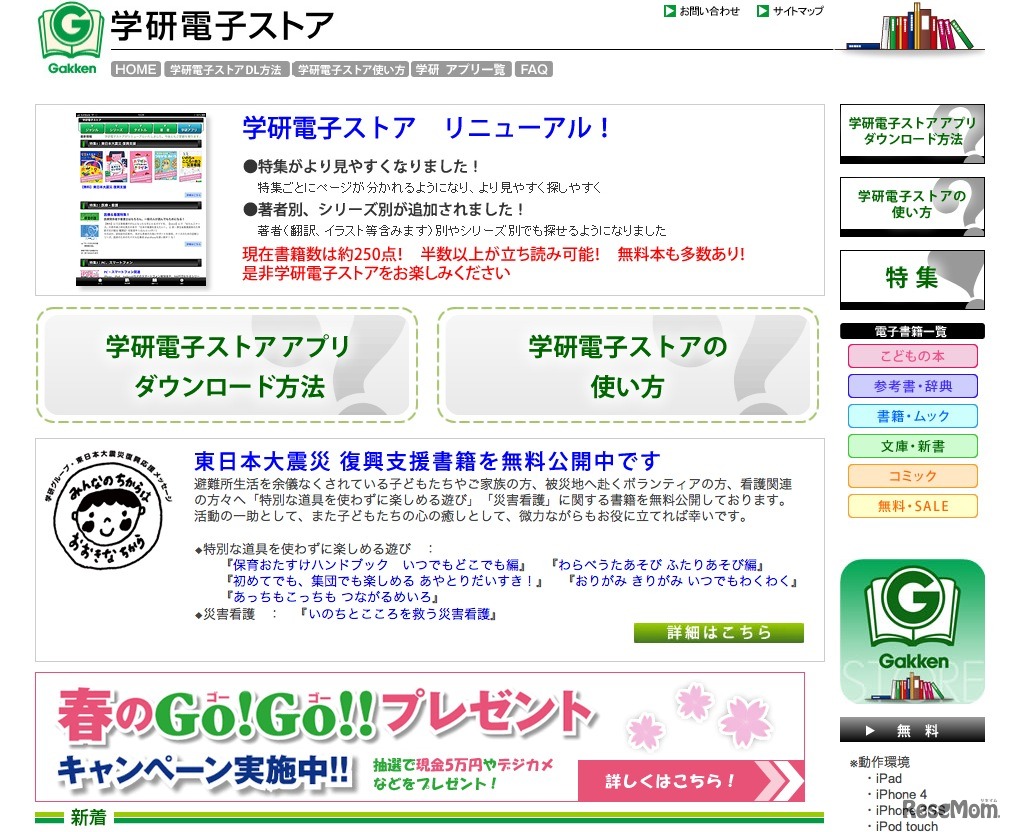
Task: Select the 無料・SALE category
Action: coord(912,506)
